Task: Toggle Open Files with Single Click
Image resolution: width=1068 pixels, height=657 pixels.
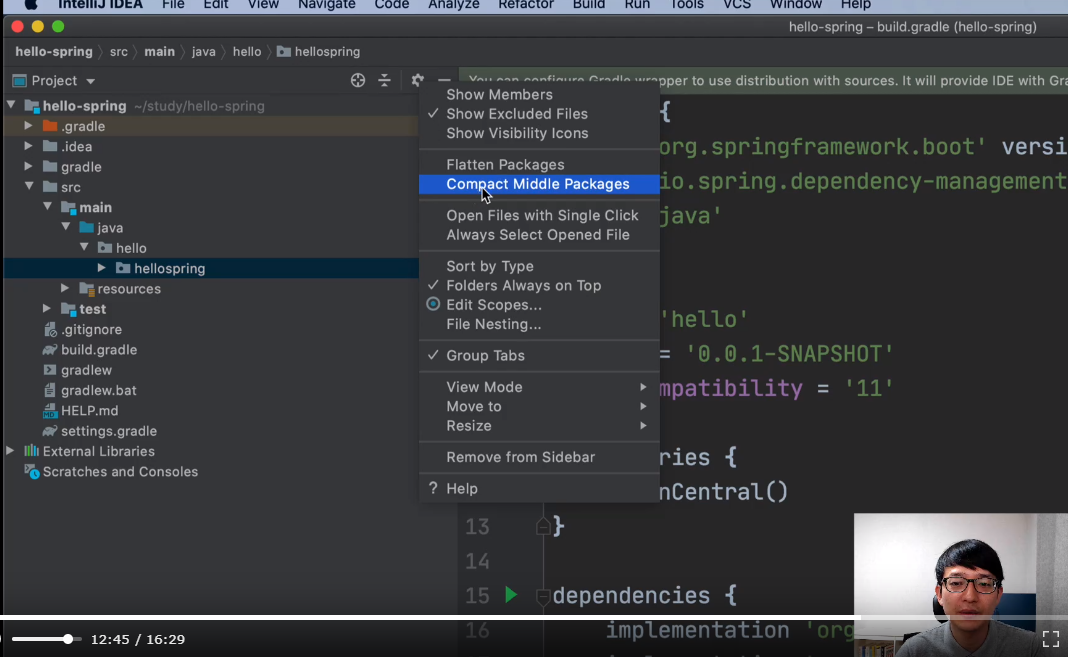Action: 539,215
